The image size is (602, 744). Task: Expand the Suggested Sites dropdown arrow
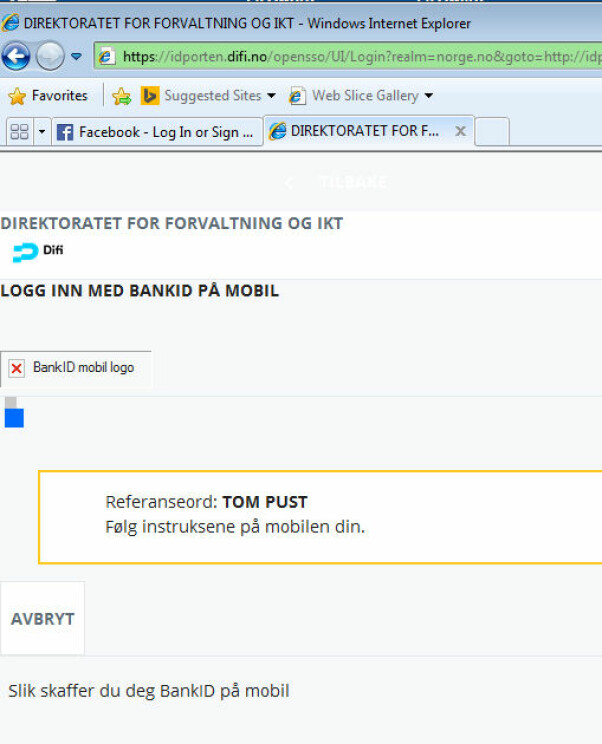[271, 96]
